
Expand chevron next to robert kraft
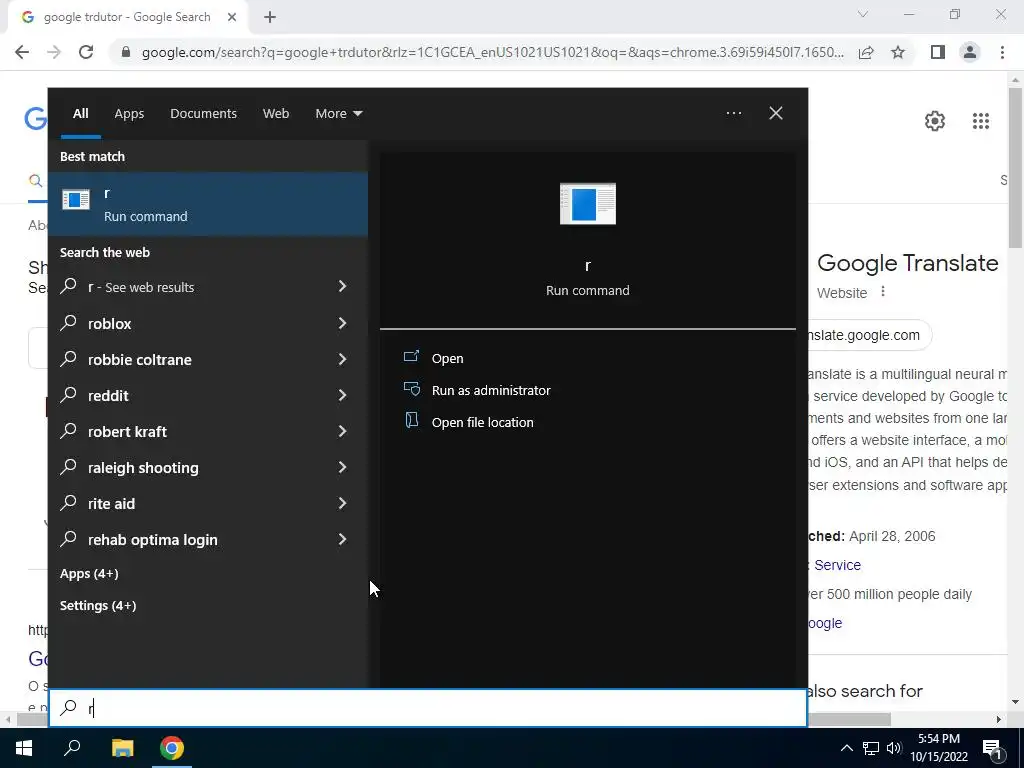[342, 430]
